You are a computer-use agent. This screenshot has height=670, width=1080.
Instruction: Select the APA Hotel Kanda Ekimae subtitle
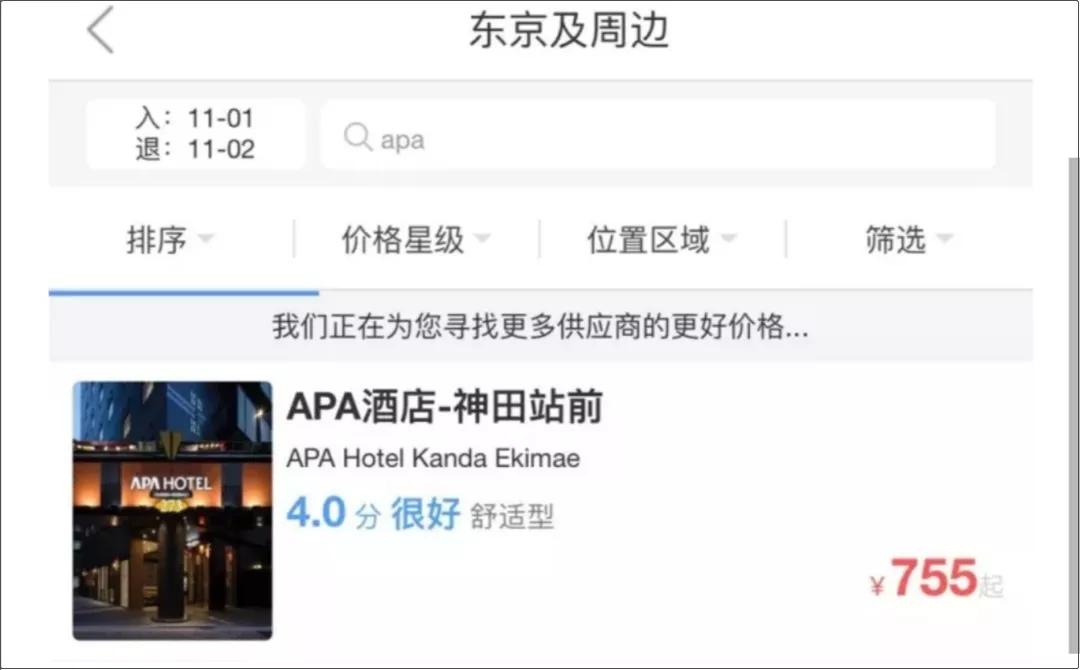(x=433, y=458)
